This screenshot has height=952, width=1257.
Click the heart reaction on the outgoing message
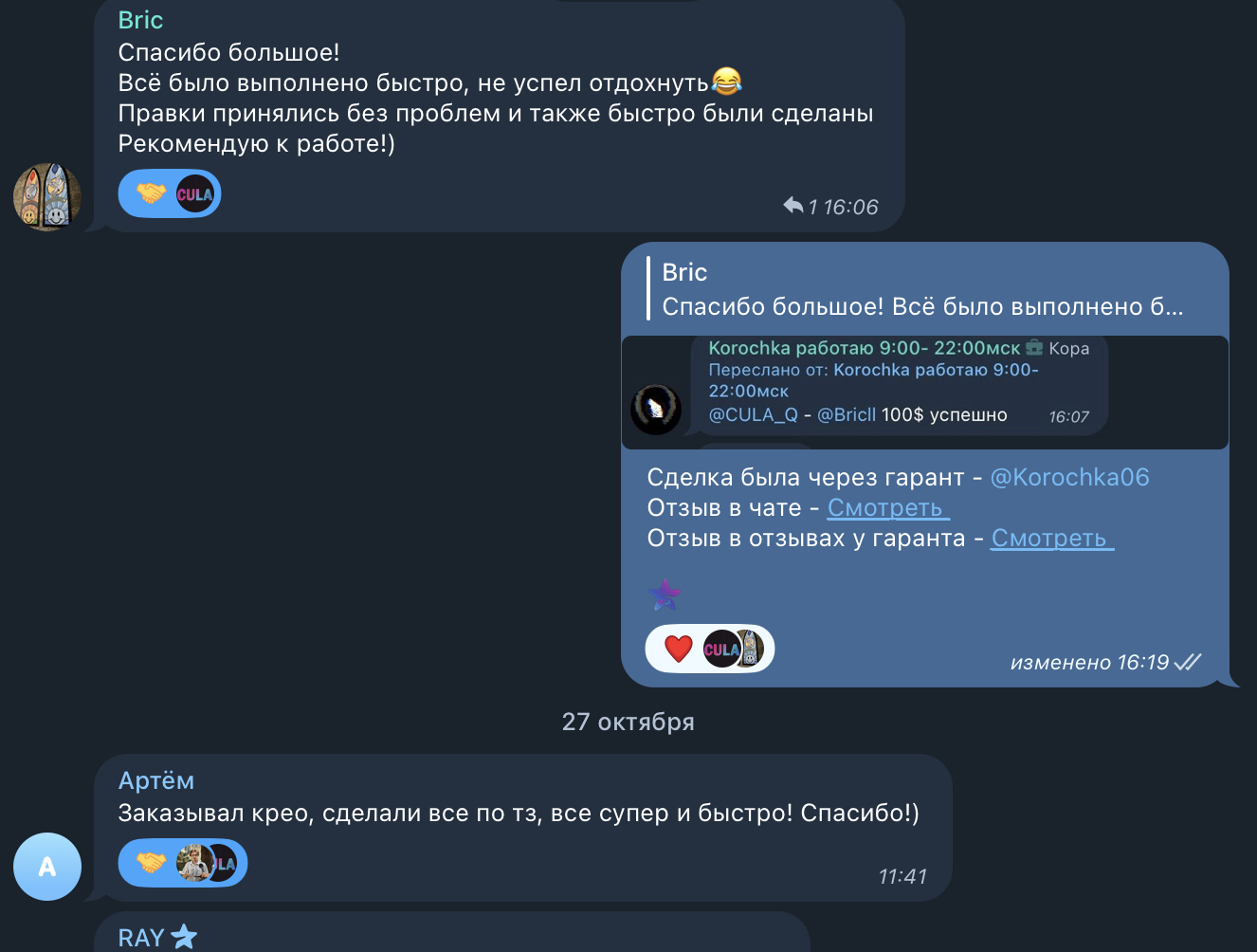(679, 649)
